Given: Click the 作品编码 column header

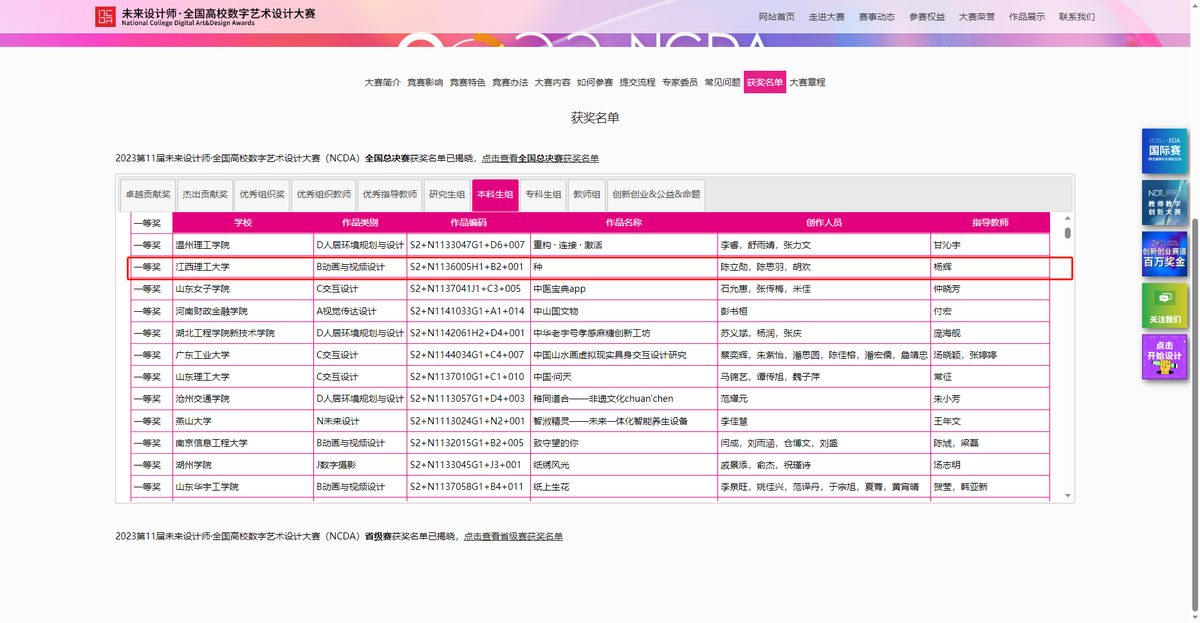Looking at the screenshot, I should [x=468, y=222].
